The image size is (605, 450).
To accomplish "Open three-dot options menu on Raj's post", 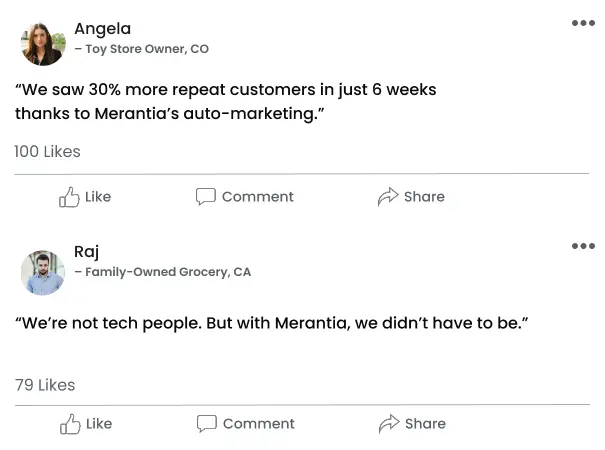I will (583, 246).
